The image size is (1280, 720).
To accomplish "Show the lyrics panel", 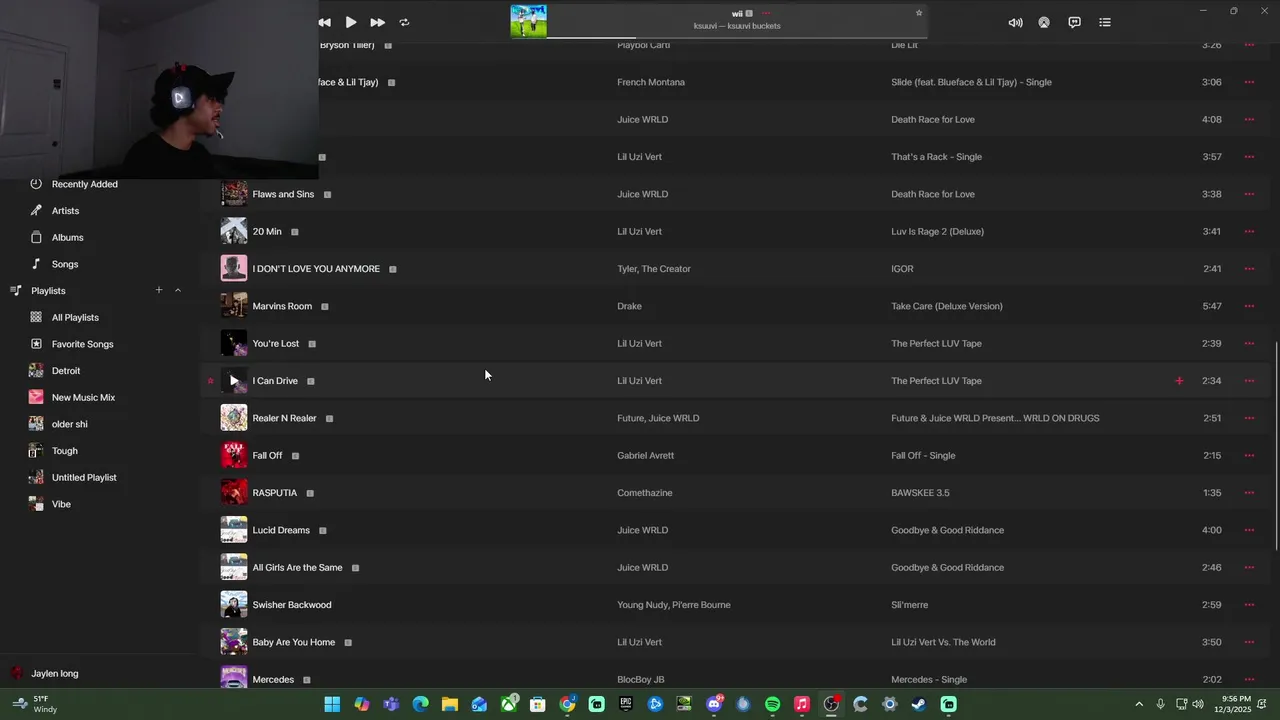I will 1074,22.
